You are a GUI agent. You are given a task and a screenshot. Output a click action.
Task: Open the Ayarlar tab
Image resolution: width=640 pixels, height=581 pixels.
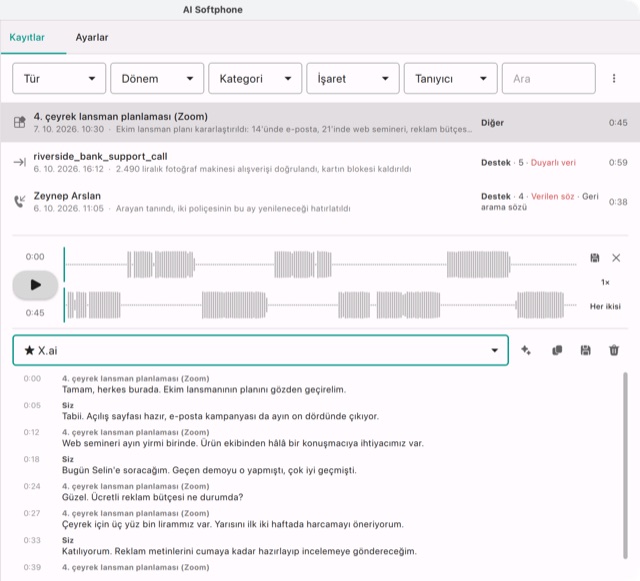(x=92, y=38)
